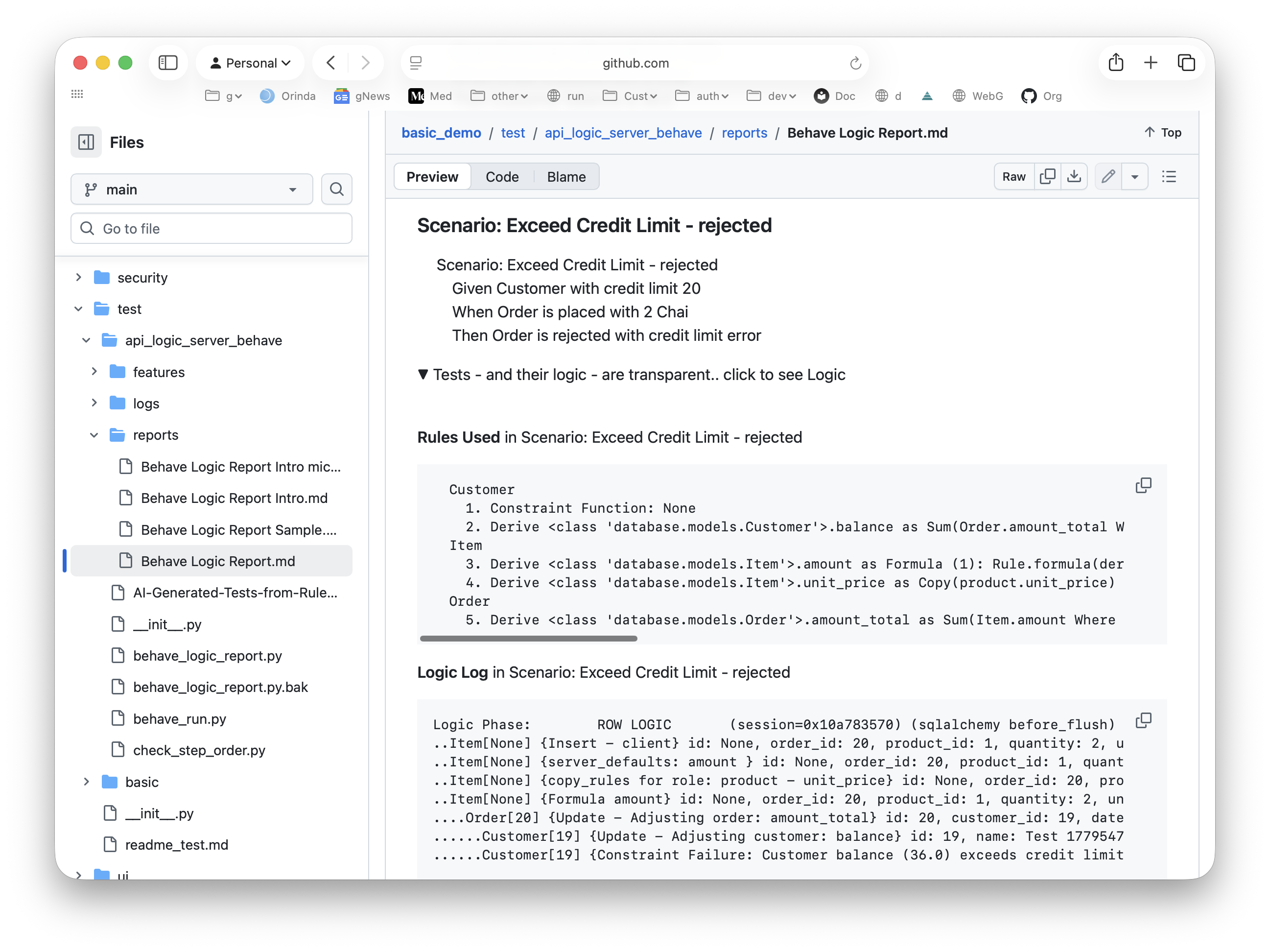Open the Med bookmark

(x=430, y=96)
